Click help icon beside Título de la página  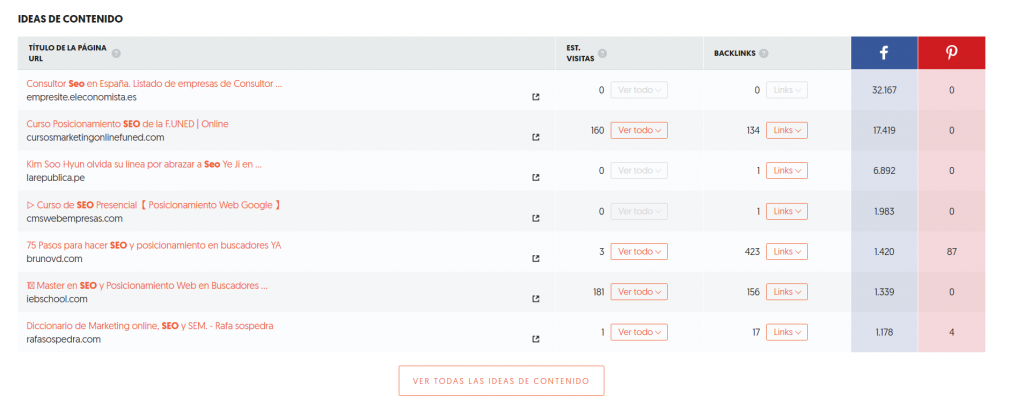coord(116,54)
